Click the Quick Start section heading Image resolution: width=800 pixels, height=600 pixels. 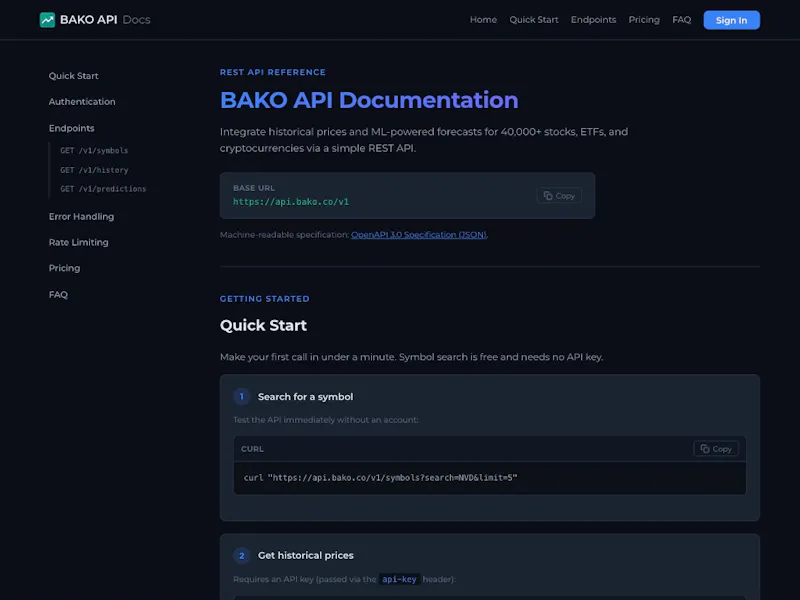pos(263,325)
